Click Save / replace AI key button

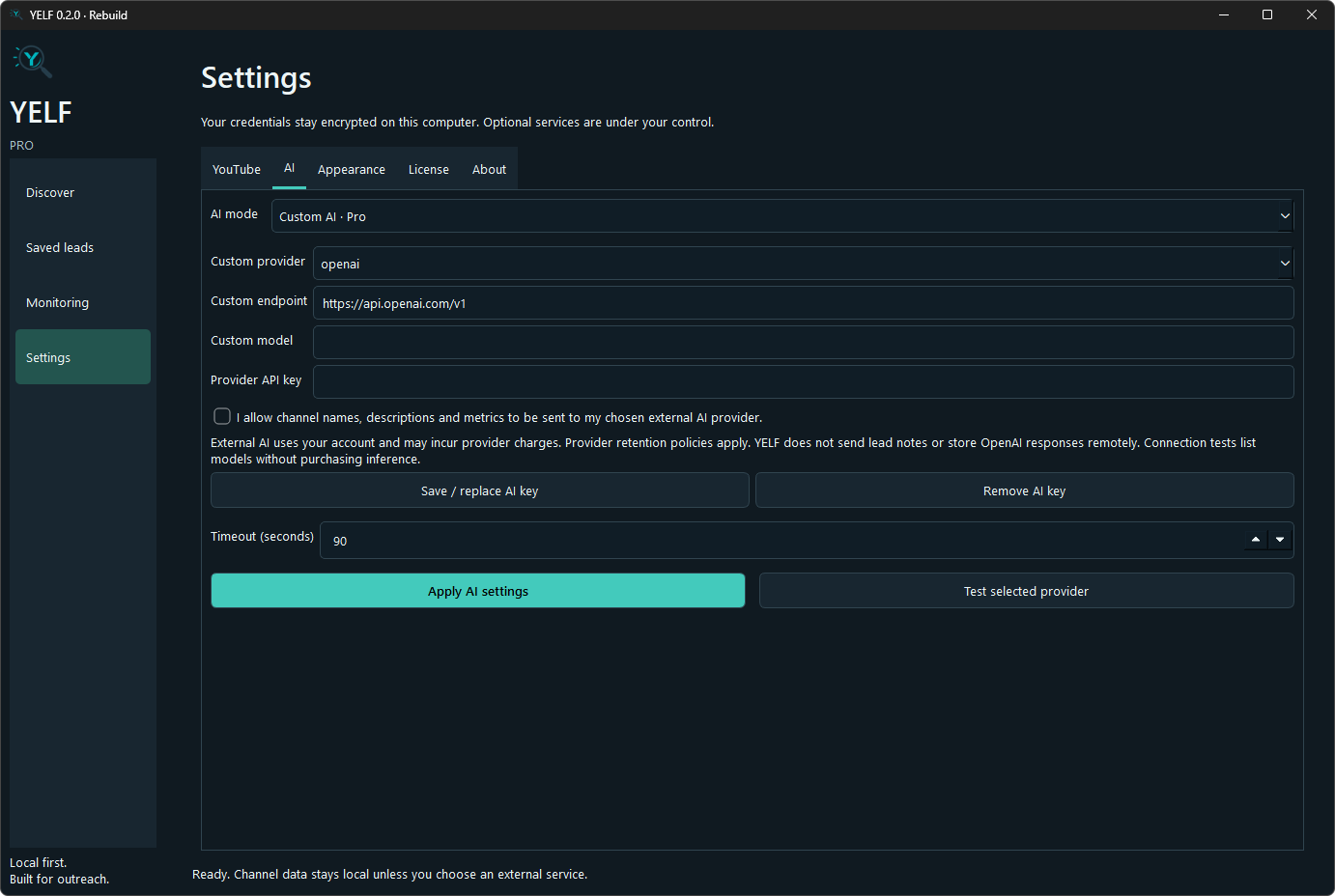(x=480, y=490)
